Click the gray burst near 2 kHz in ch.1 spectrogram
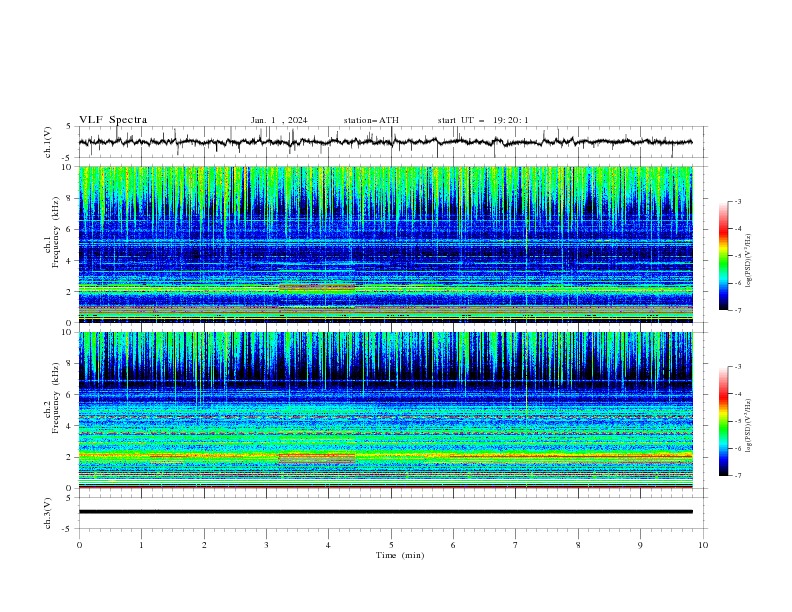The width and height of the screenshot is (792, 612). click(x=317, y=287)
